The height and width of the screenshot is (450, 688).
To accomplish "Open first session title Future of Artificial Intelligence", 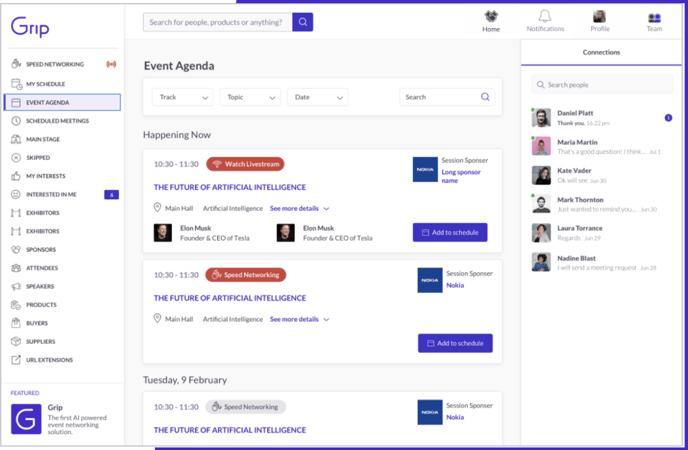I will pyautogui.click(x=229, y=187).
